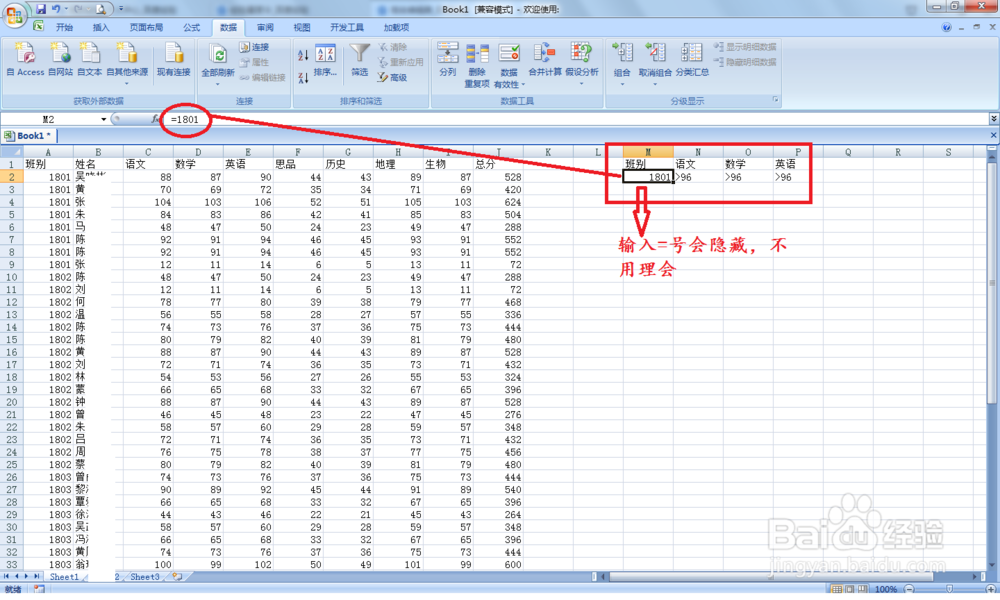The width and height of the screenshot is (1000, 600).
Task: Go to last sheet navigation arrow
Action: coord(36,576)
